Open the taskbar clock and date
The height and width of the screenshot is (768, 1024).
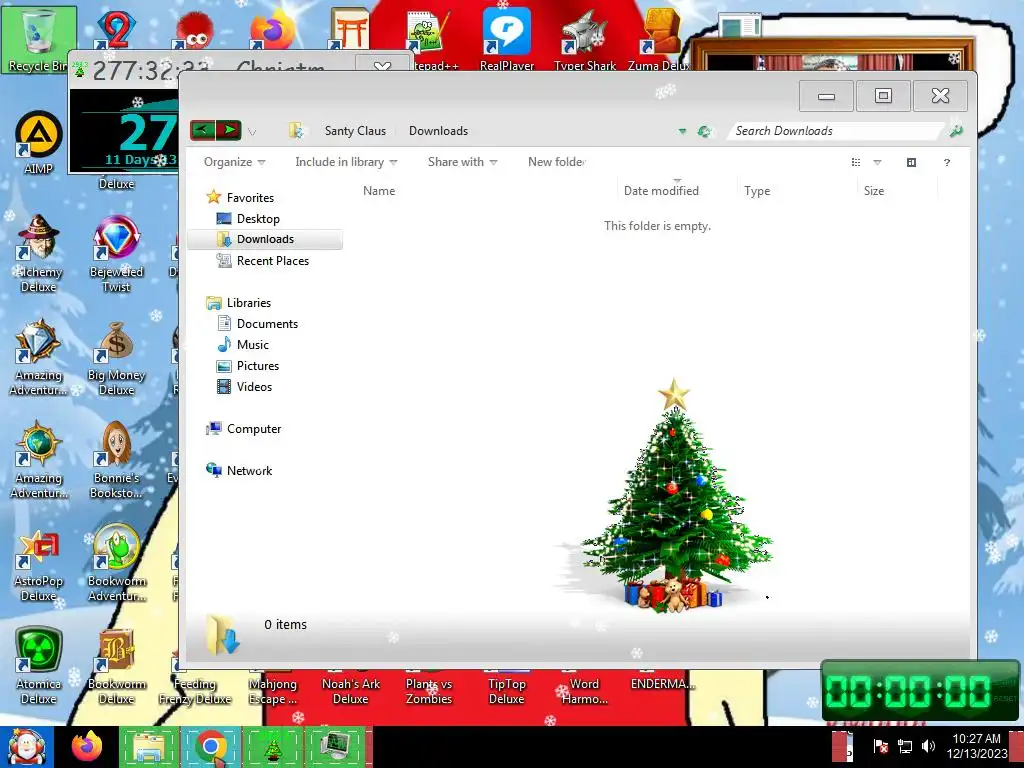click(x=976, y=746)
